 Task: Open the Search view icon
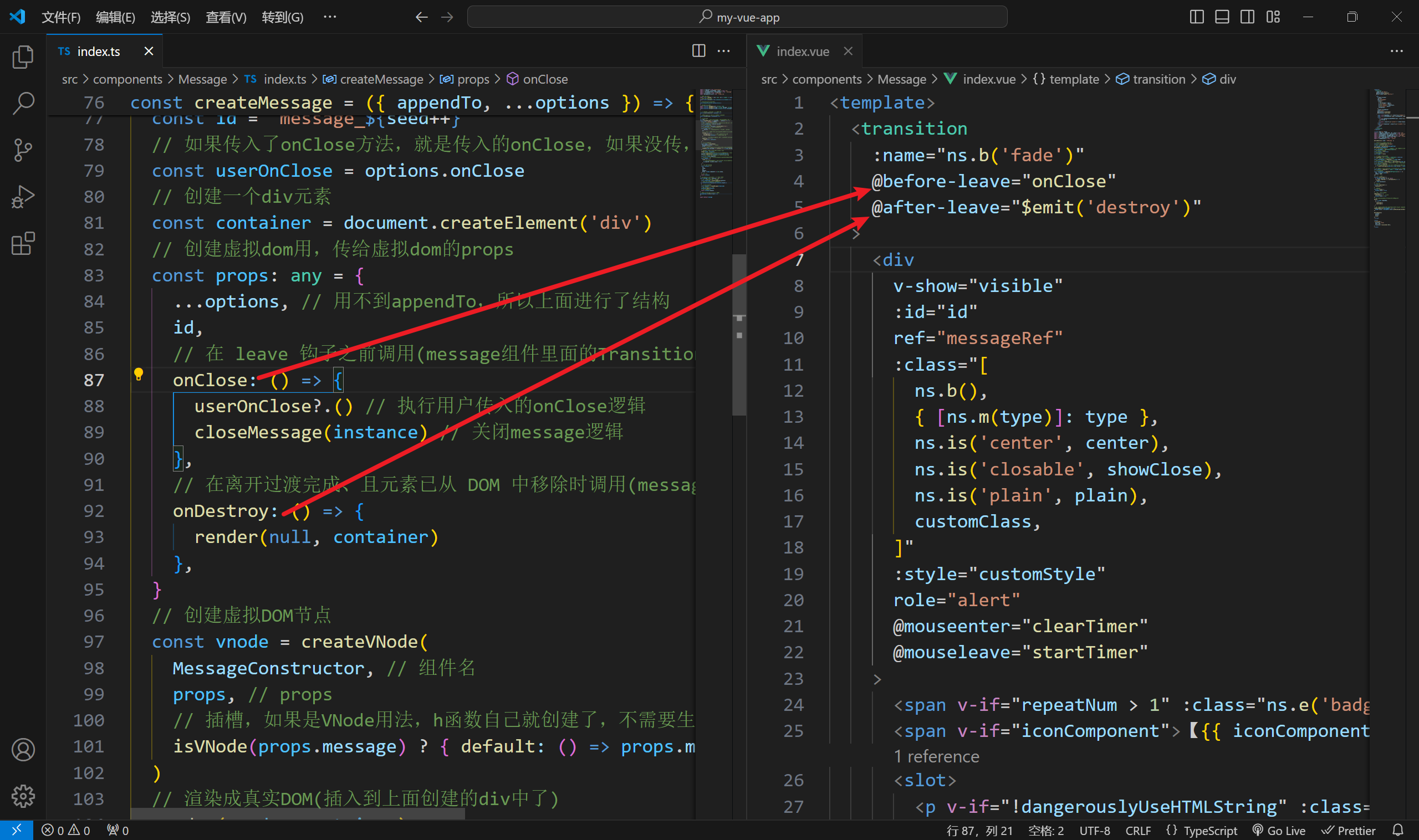coord(23,103)
